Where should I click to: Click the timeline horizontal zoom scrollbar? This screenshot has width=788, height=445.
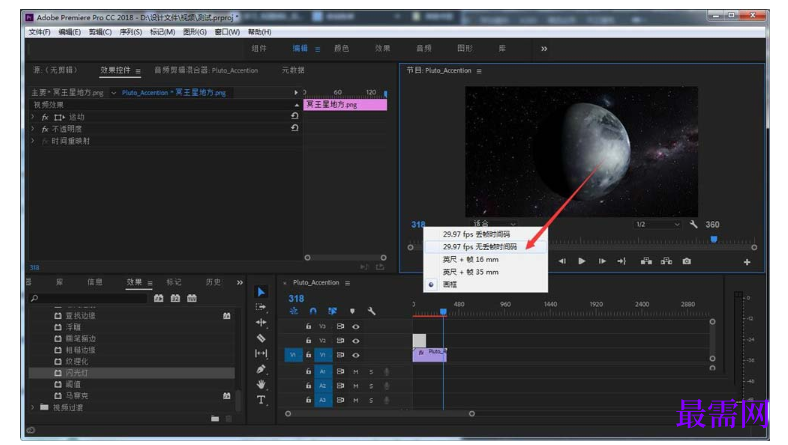[x=380, y=414]
